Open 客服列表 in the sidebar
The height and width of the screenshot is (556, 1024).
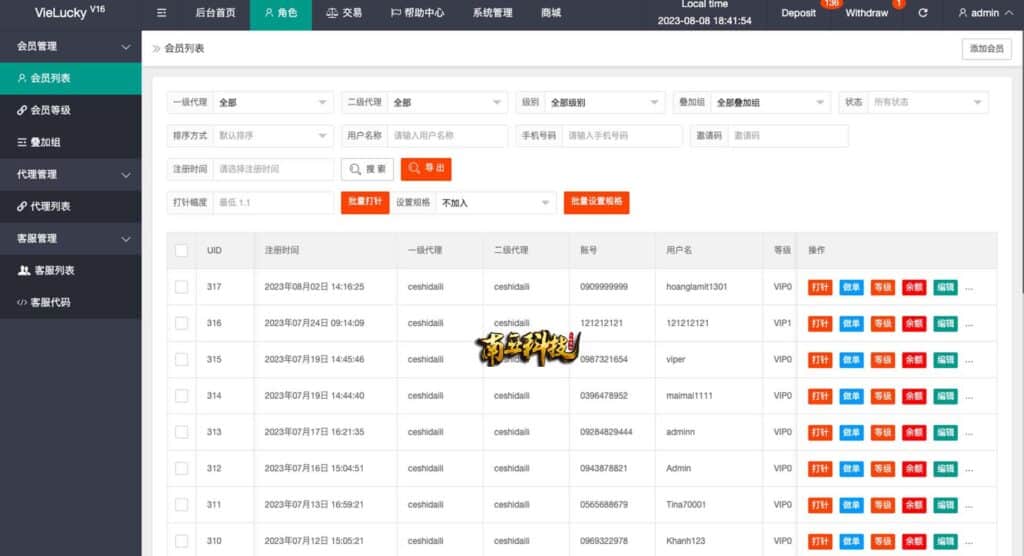pos(71,270)
